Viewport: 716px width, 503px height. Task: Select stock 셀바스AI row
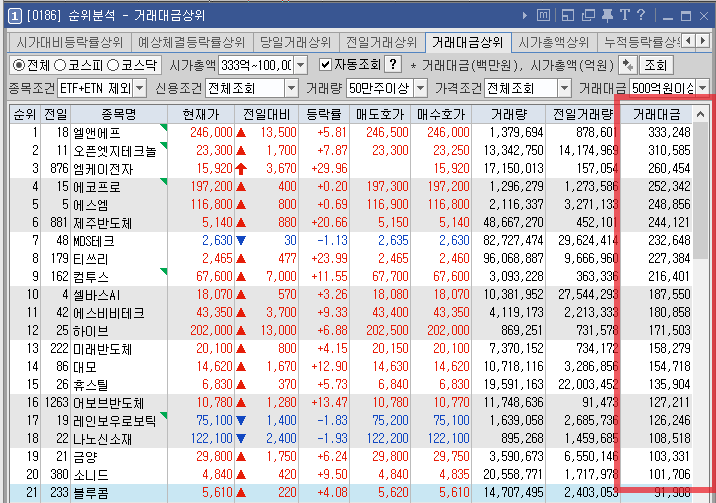(x=351, y=294)
